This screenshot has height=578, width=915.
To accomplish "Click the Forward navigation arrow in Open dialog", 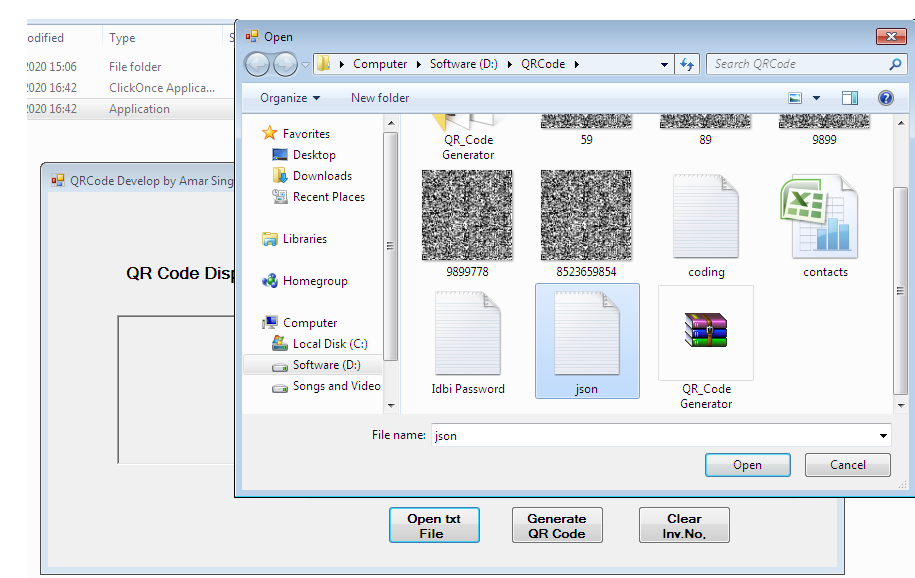I will click(285, 64).
